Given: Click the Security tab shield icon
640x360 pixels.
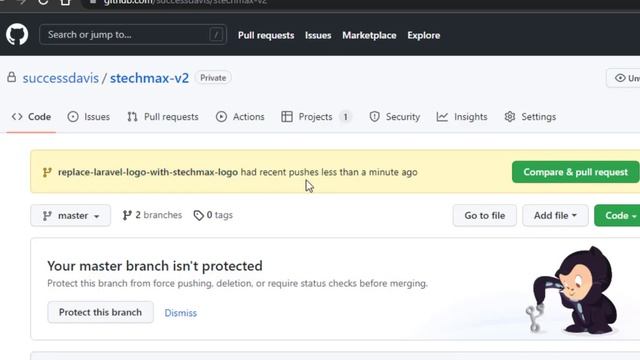Looking at the screenshot, I should coord(374,117).
